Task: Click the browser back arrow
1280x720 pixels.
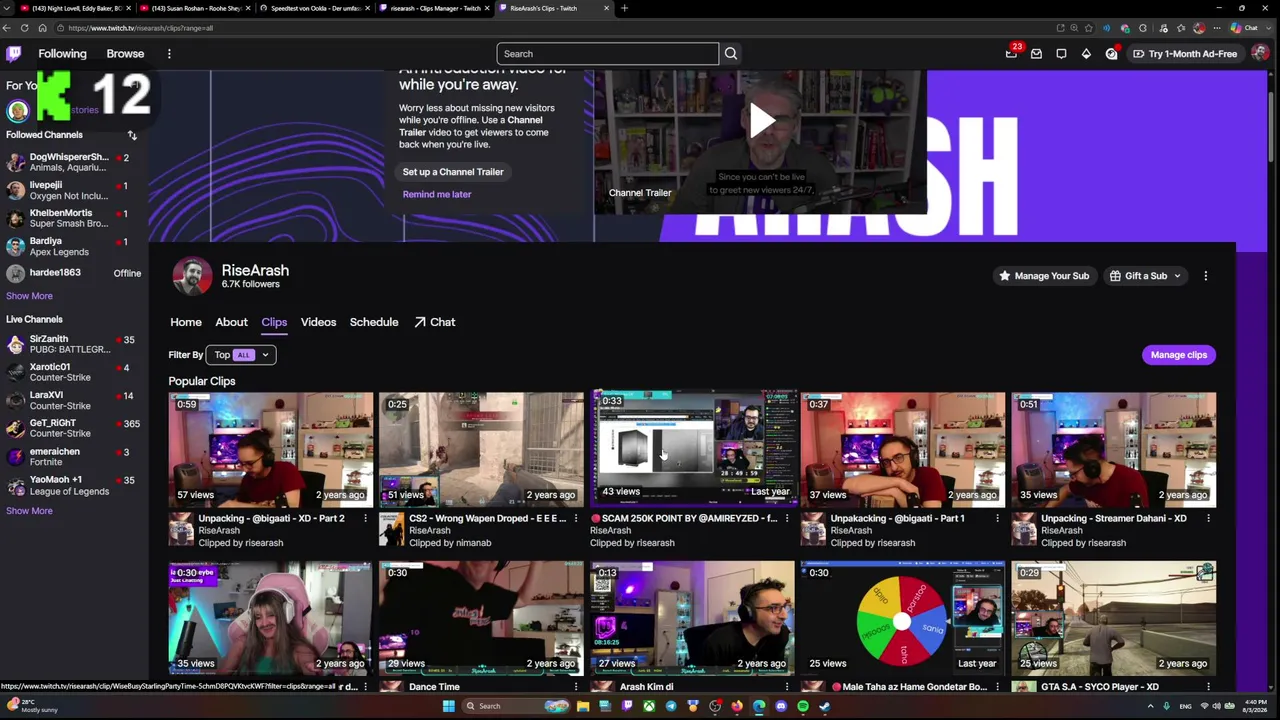Action: [7, 28]
